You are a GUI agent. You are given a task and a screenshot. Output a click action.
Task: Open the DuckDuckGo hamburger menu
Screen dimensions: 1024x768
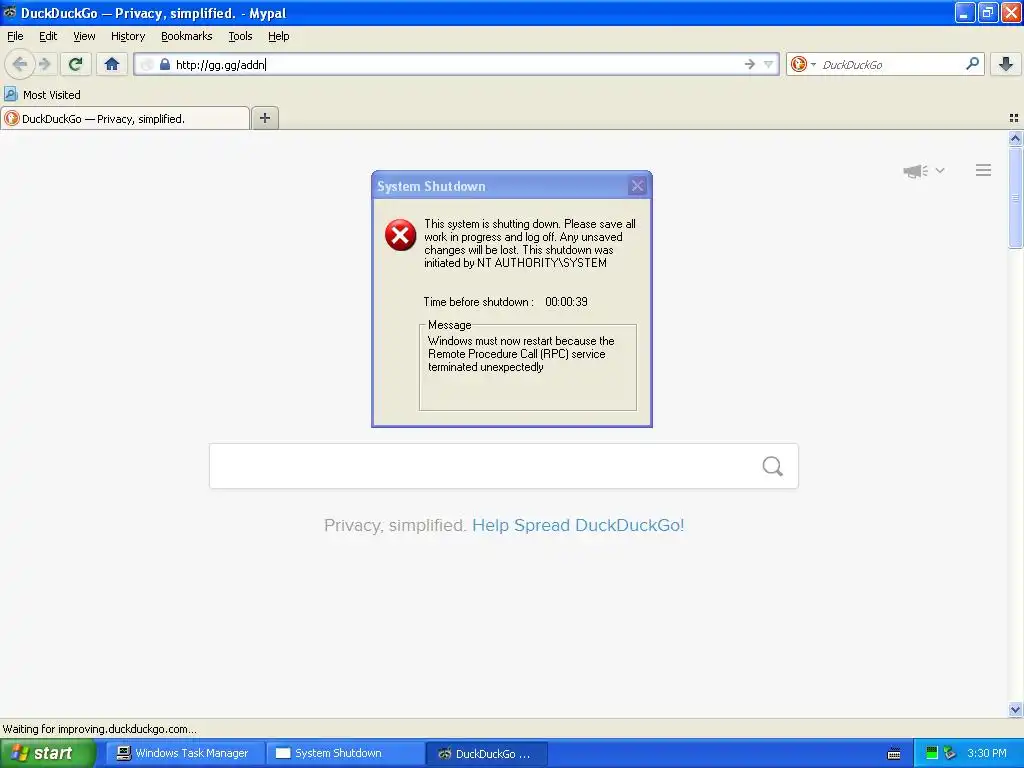[x=984, y=170]
